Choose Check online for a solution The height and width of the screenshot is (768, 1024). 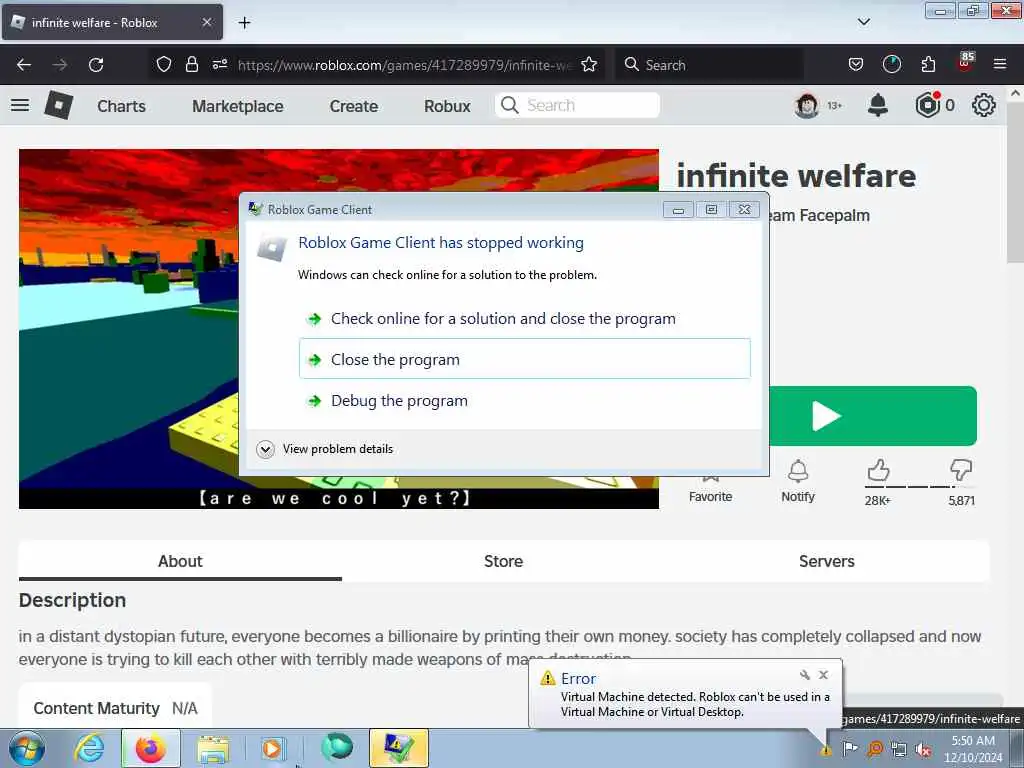tap(525, 319)
